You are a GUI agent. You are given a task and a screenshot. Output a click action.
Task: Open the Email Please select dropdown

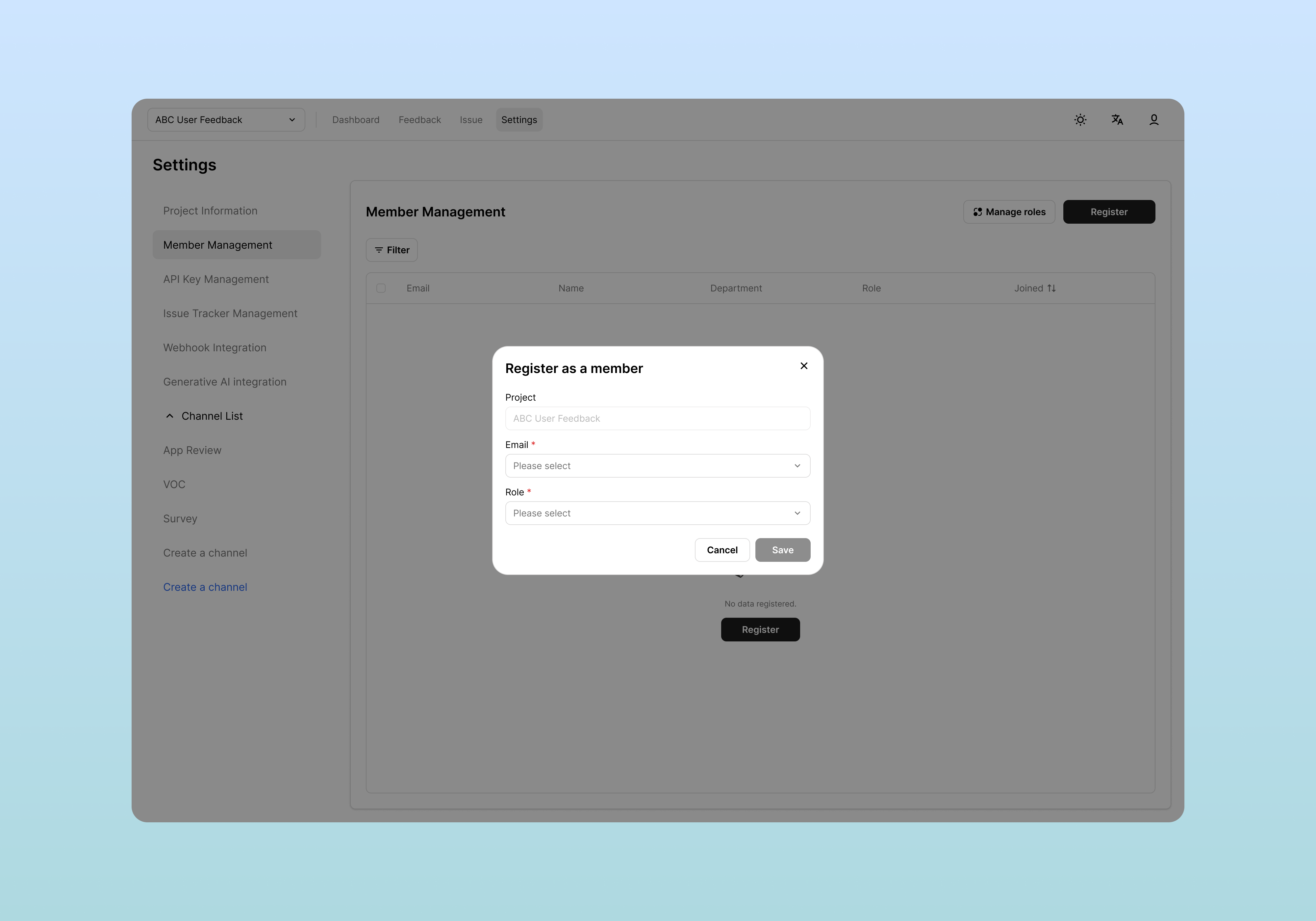pos(657,465)
